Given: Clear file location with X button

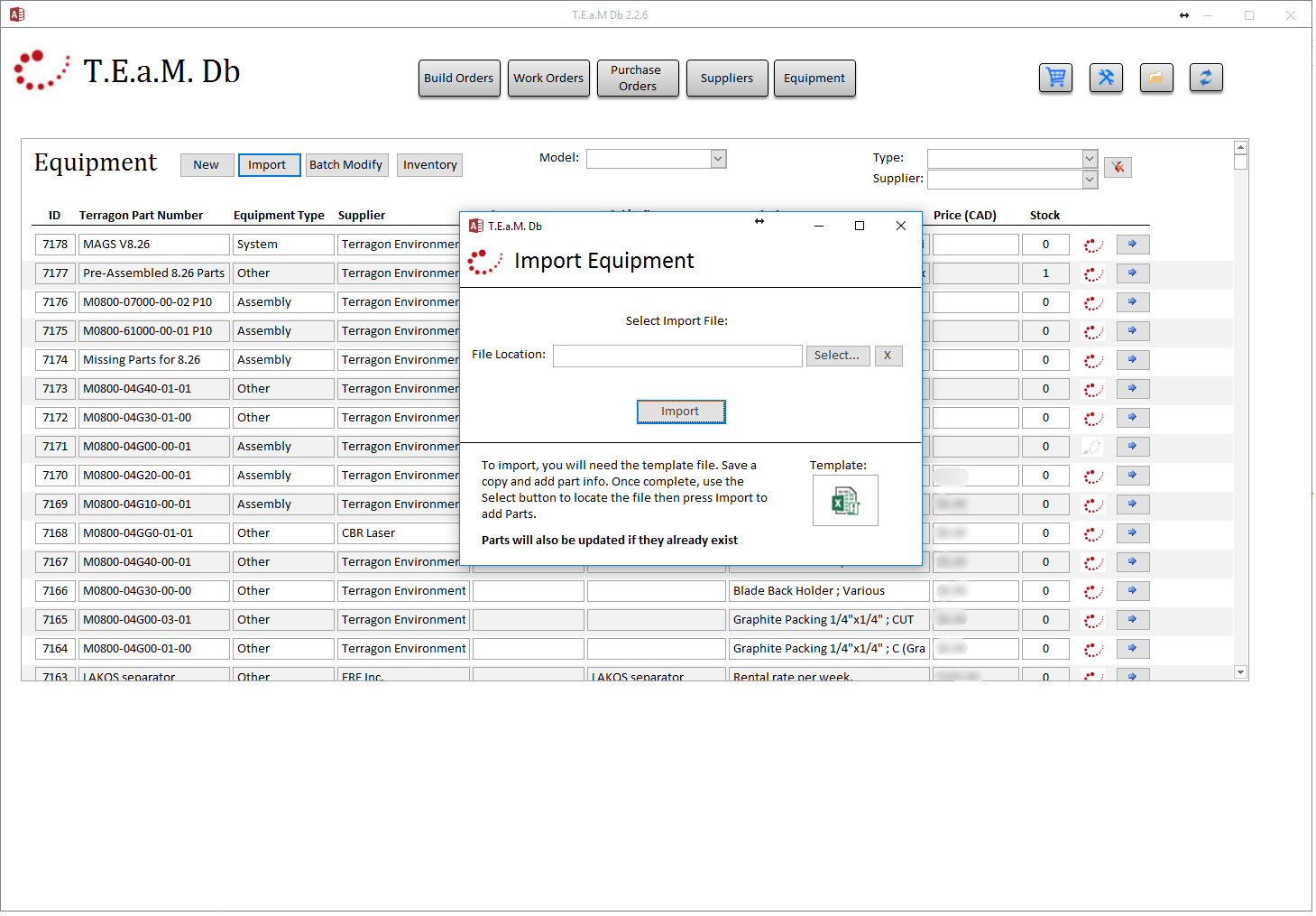Looking at the screenshot, I should [888, 356].
